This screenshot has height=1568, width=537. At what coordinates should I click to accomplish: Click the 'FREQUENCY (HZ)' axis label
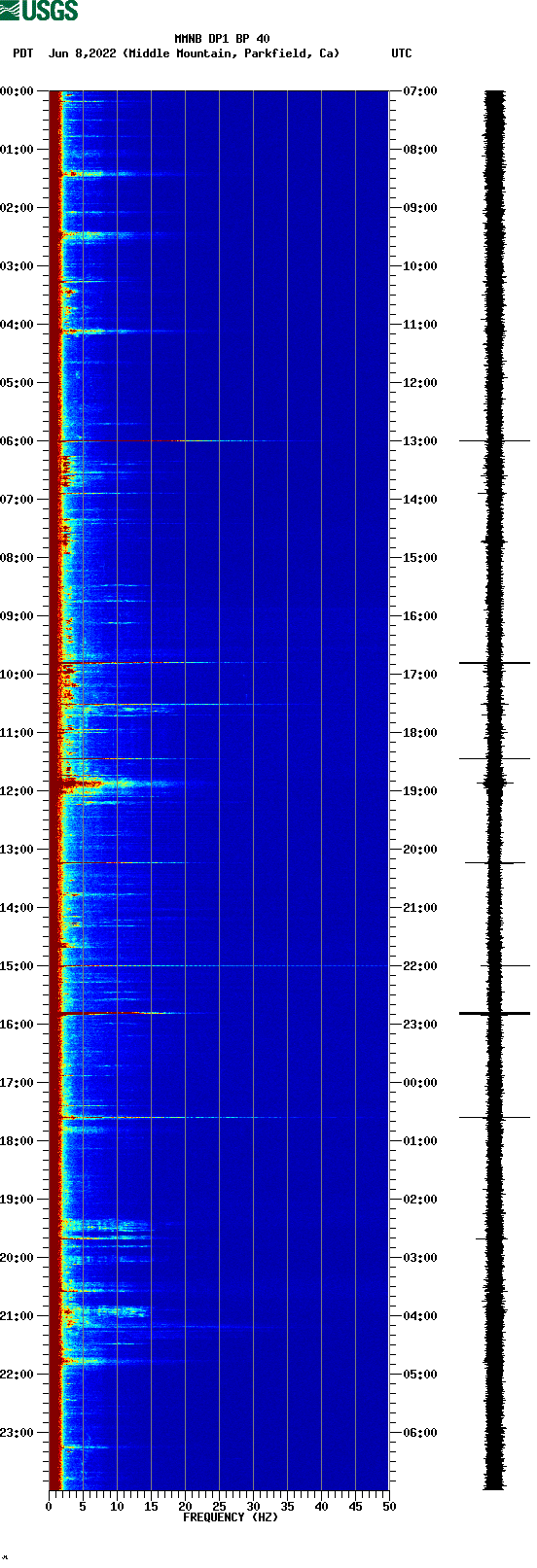229,1517
